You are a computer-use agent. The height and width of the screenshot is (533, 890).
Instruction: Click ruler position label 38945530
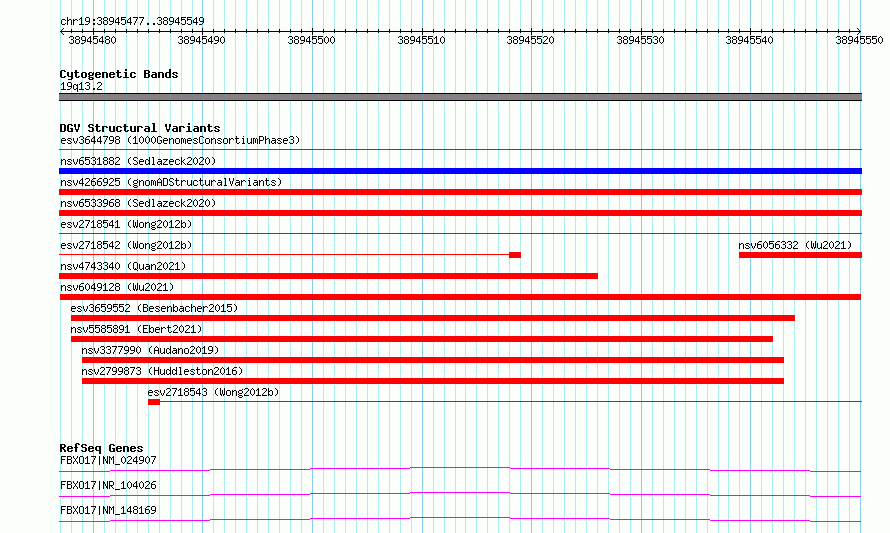[x=640, y=40]
